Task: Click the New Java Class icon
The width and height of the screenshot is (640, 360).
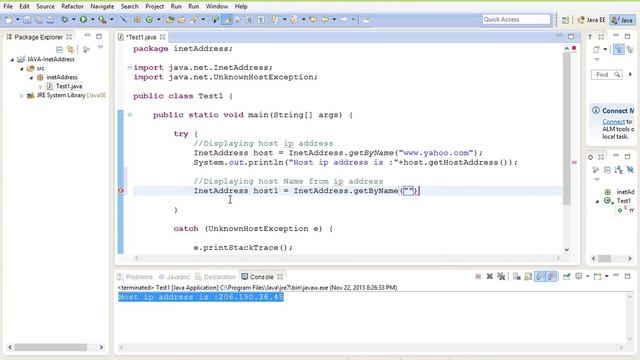Action: click(x=149, y=20)
